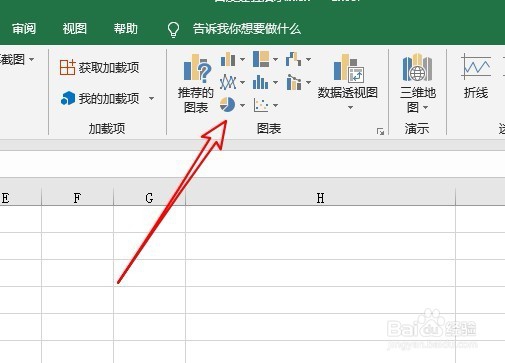Select column H header

point(320,198)
